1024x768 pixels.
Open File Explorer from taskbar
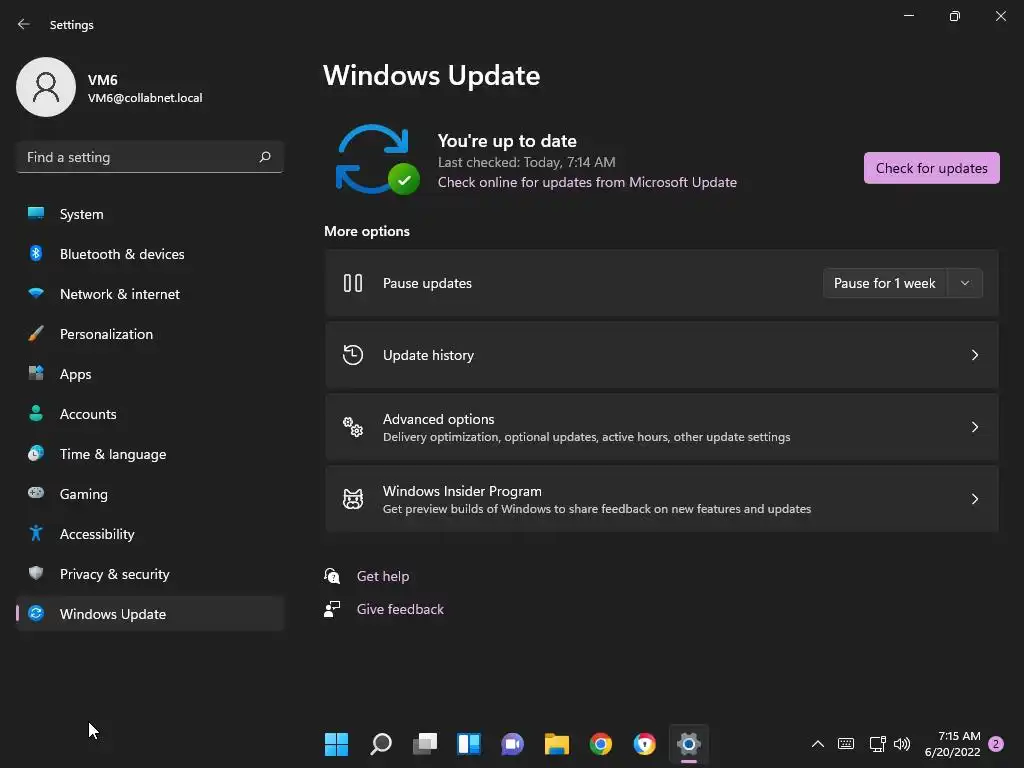click(556, 744)
